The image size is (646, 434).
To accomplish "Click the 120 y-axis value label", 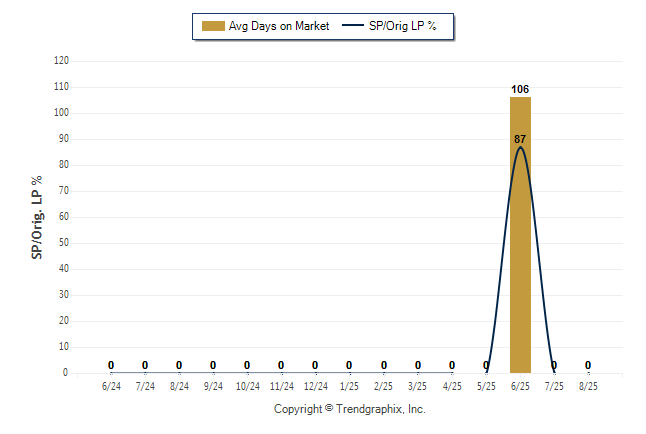I will click(x=61, y=61).
